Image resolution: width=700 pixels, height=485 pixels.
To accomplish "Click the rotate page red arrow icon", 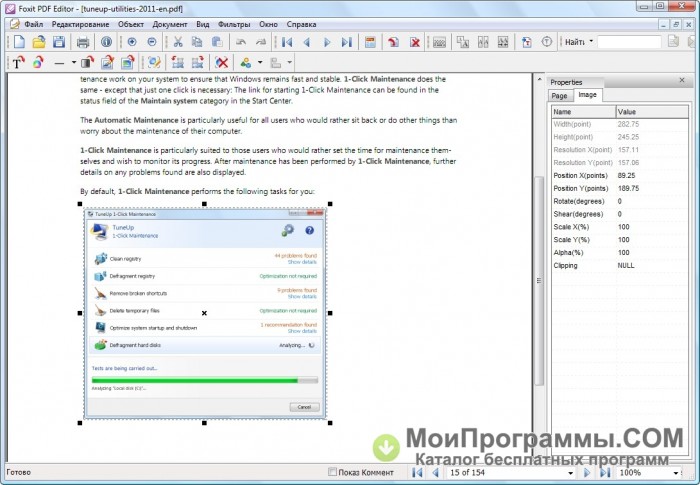I will pos(393,42).
